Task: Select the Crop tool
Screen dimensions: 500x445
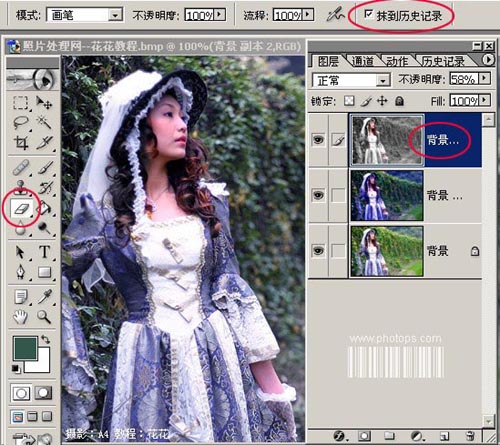Action: (21, 142)
